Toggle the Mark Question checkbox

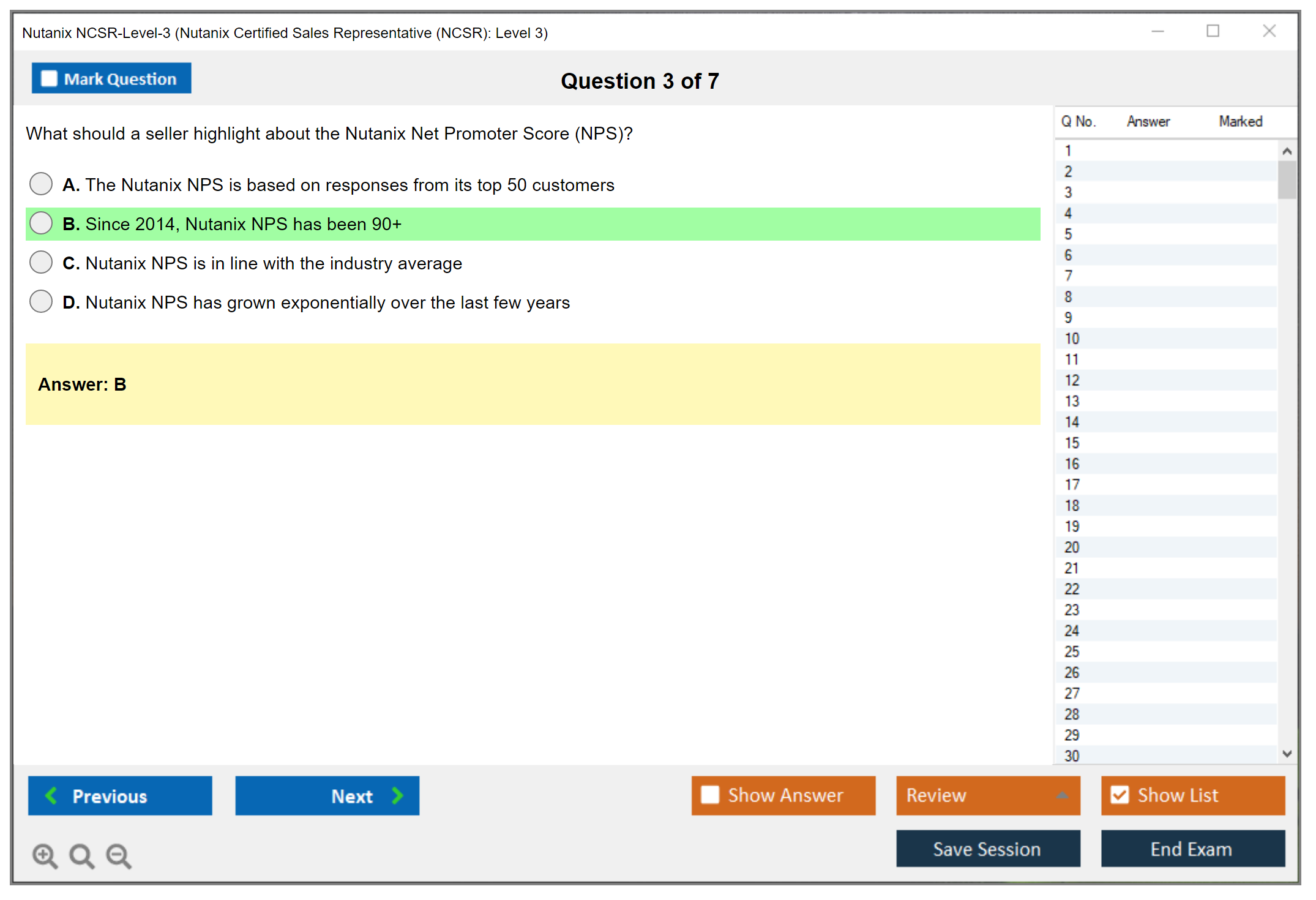pyautogui.click(x=49, y=78)
